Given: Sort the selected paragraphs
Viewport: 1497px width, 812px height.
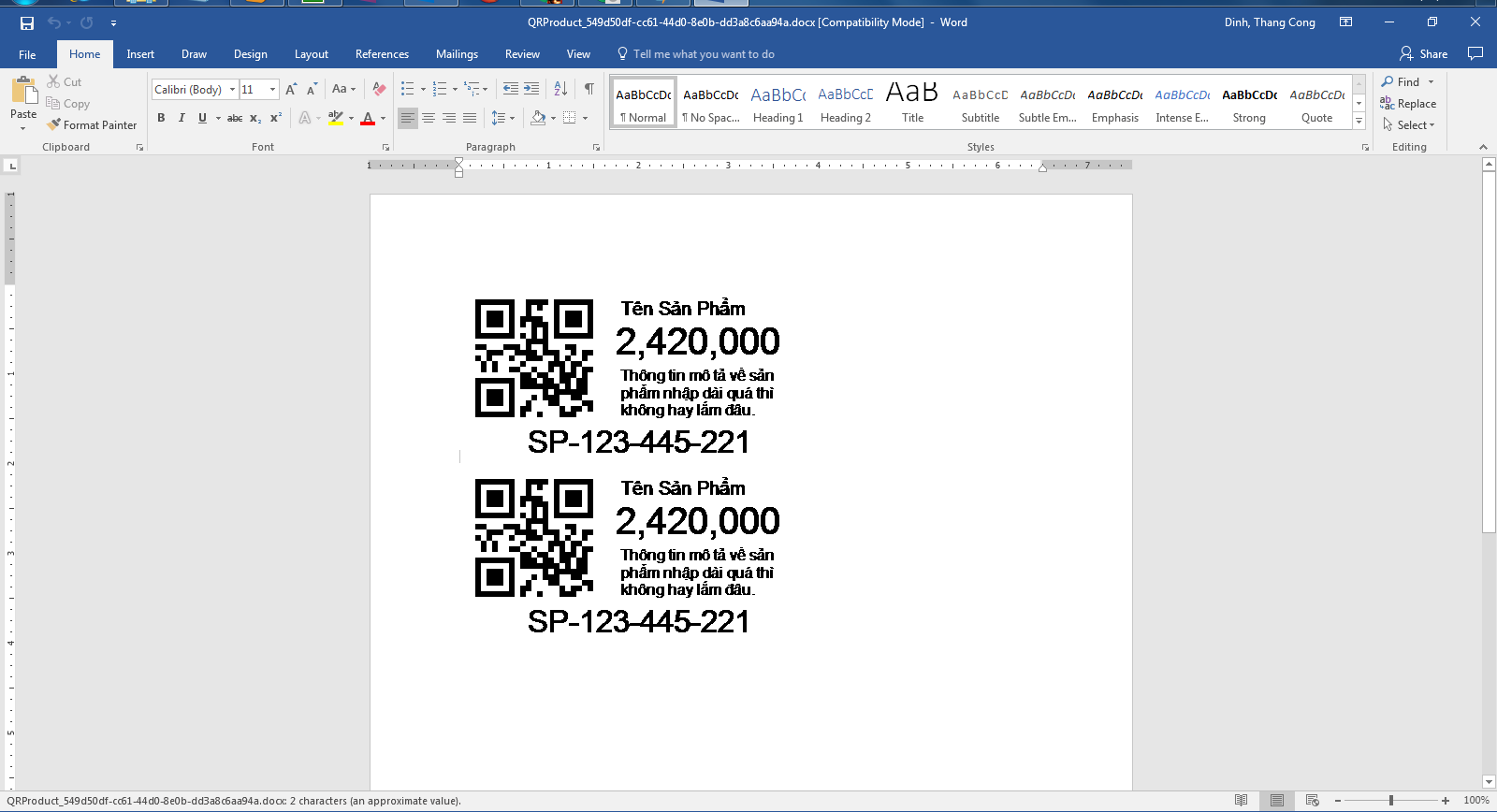Looking at the screenshot, I should click(x=560, y=89).
